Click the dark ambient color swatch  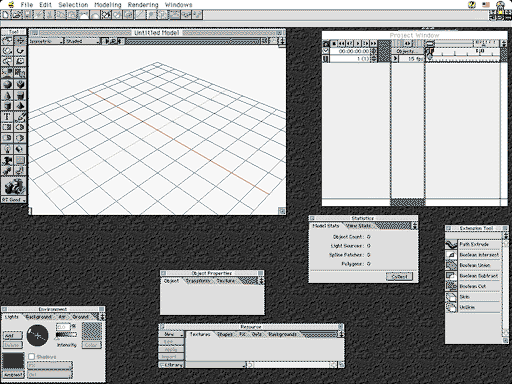(x=13, y=361)
